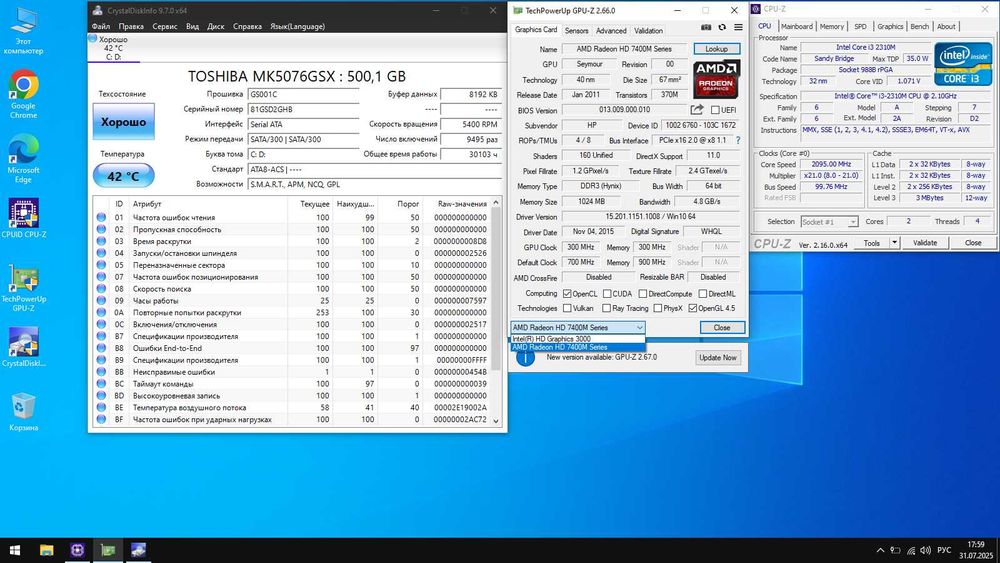Viewport: 1000px width, 563px height.
Task: Open the Сервис menu in CrystalDiskInfo
Action: pos(165,27)
